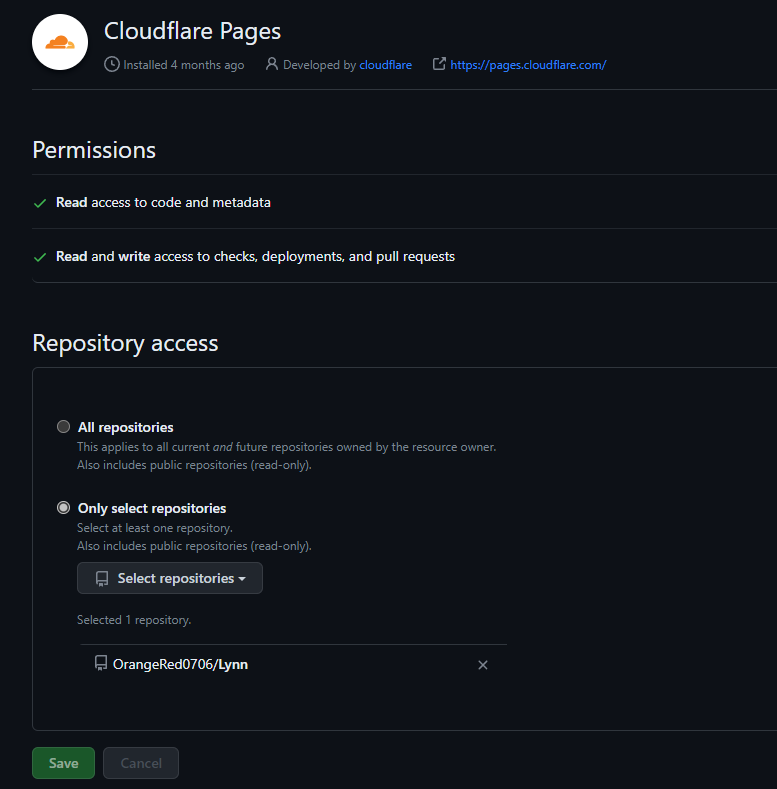Click the repository icon beside OrangeRed0706/Lynn

coord(100,664)
